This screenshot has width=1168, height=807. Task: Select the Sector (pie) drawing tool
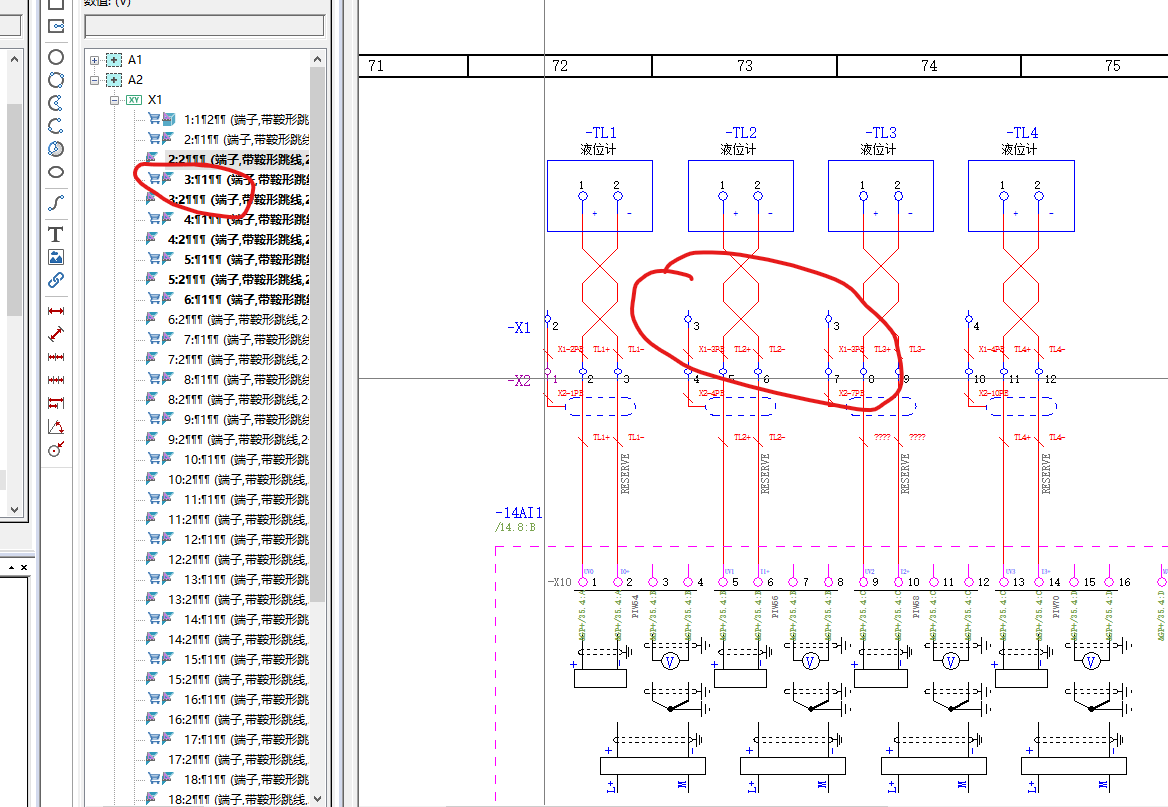click(x=56, y=149)
